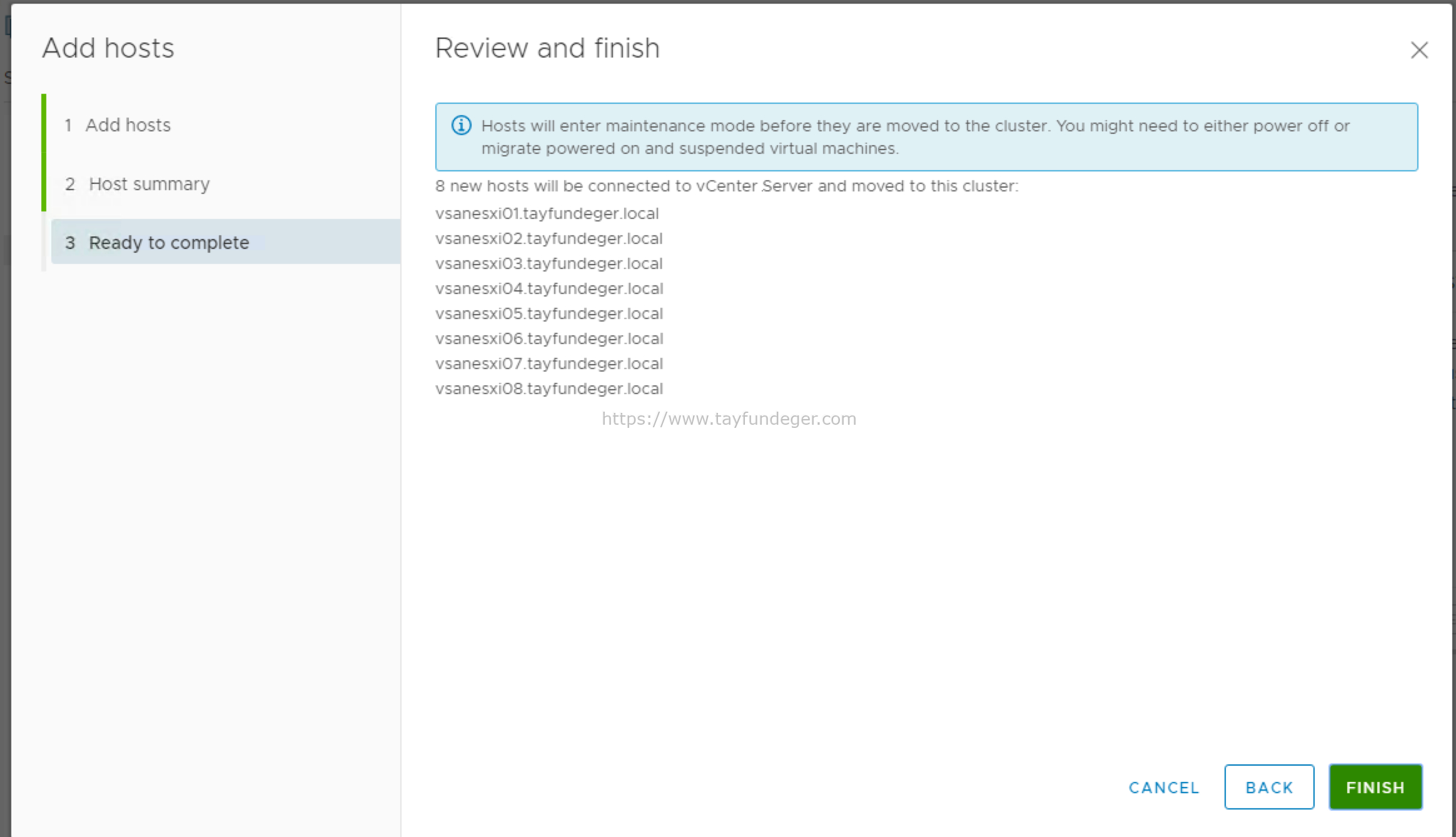
Task: Click the 'Add hosts' wizard title
Action: pyautogui.click(x=108, y=48)
